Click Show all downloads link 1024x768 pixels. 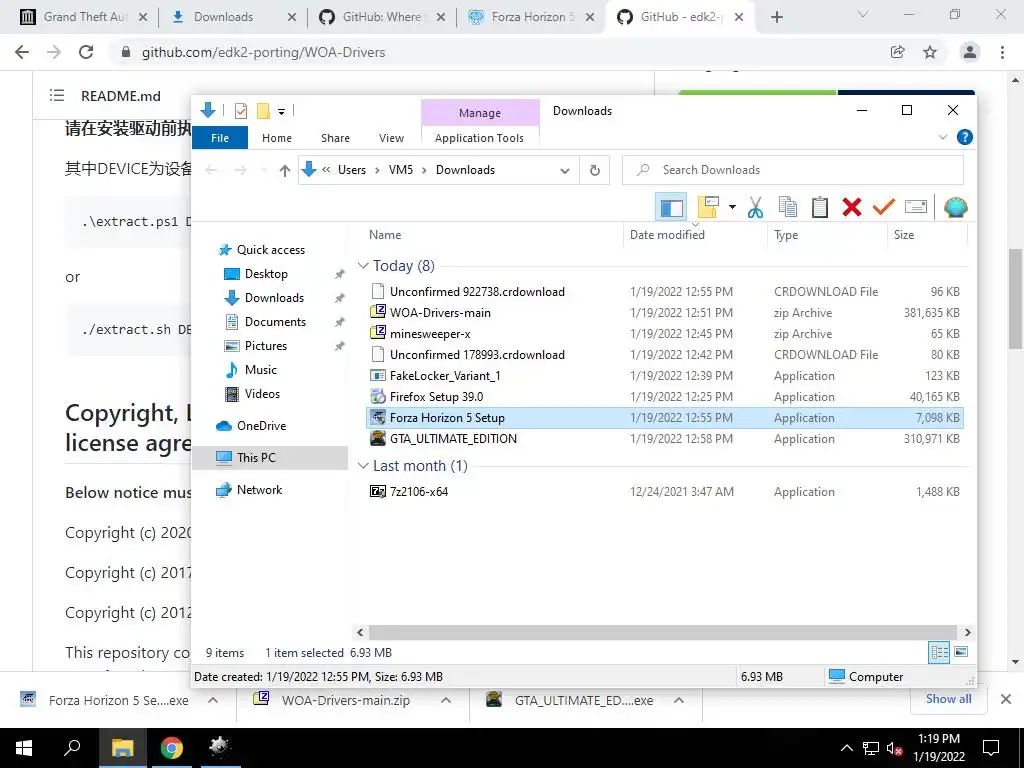[948, 699]
